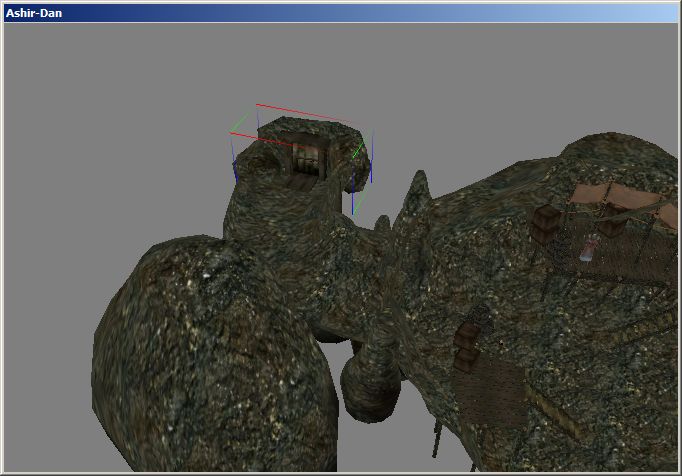This screenshot has width=682, height=476.
Task: Select the stacked barrels on the rock slope
Action: click(x=468, y=348)
